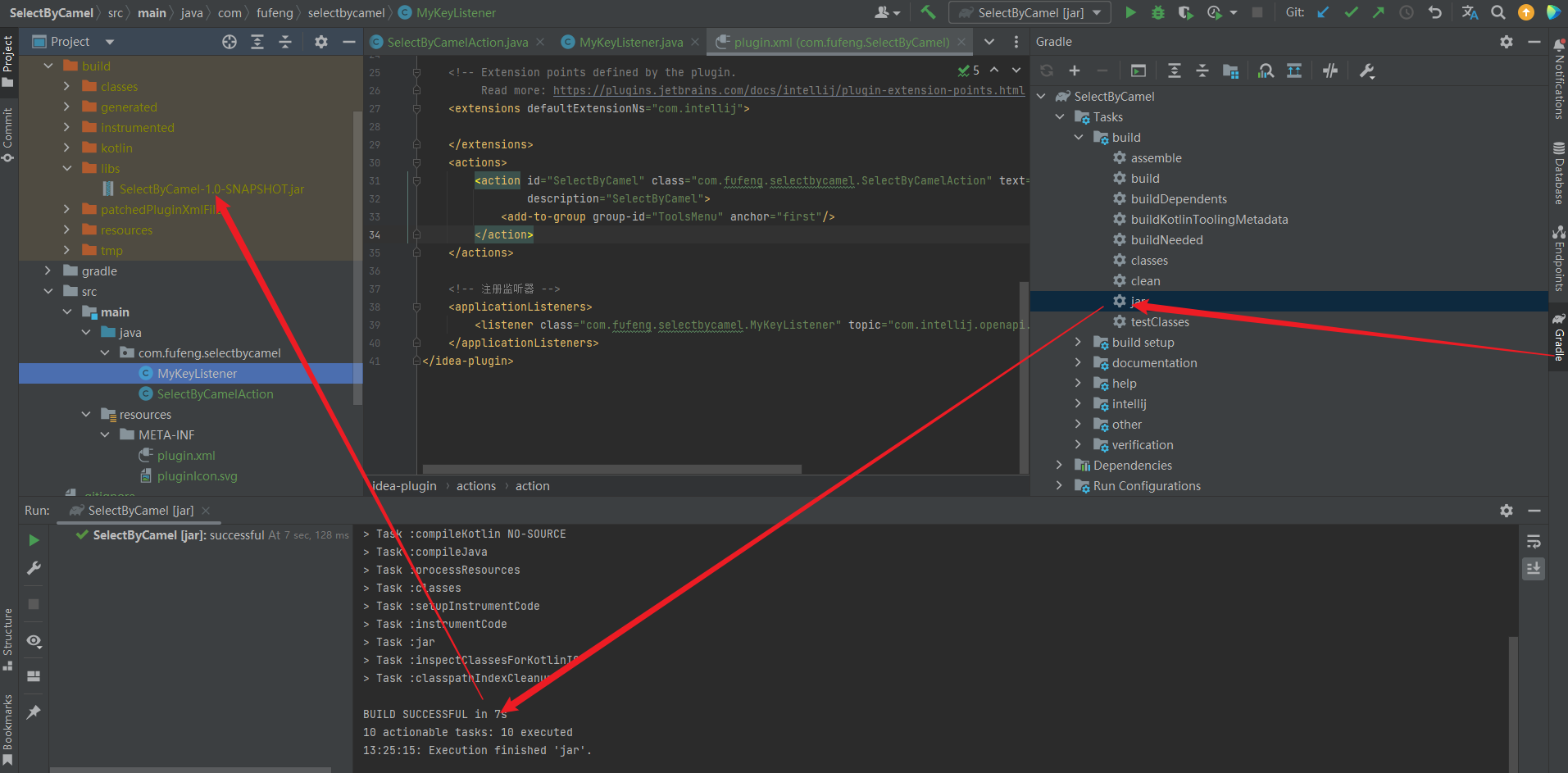The width and height of the screenshot is (1568, 773).
Task: Toggle the Notifications tool window stripe button
Action: tap(1559, 80)
